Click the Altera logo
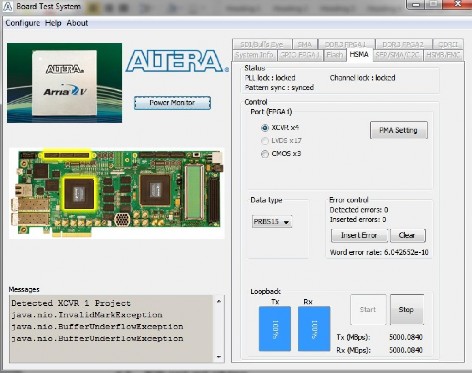 177,61
